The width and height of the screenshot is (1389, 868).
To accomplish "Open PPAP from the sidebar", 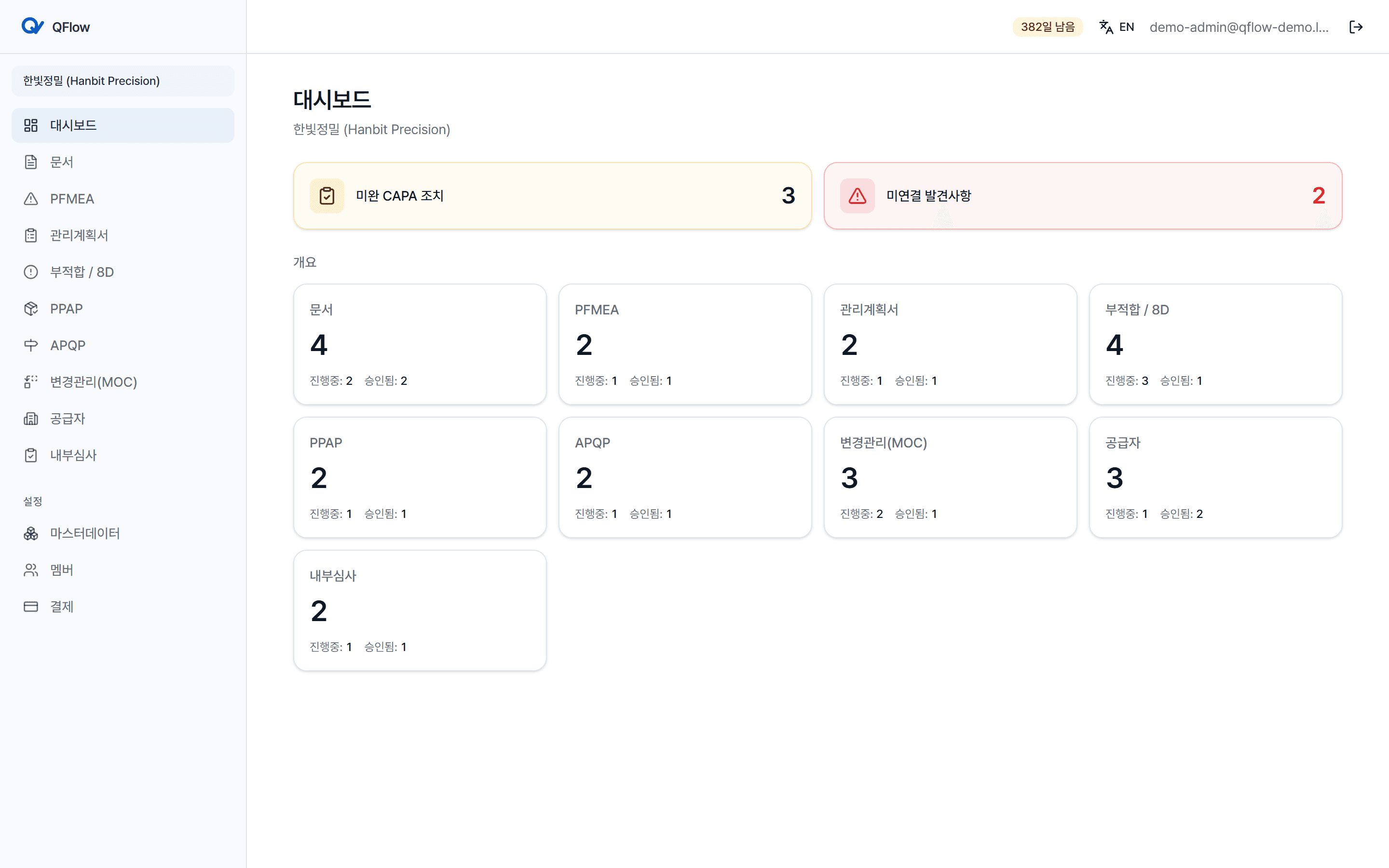I will click(x=123, y=309).
